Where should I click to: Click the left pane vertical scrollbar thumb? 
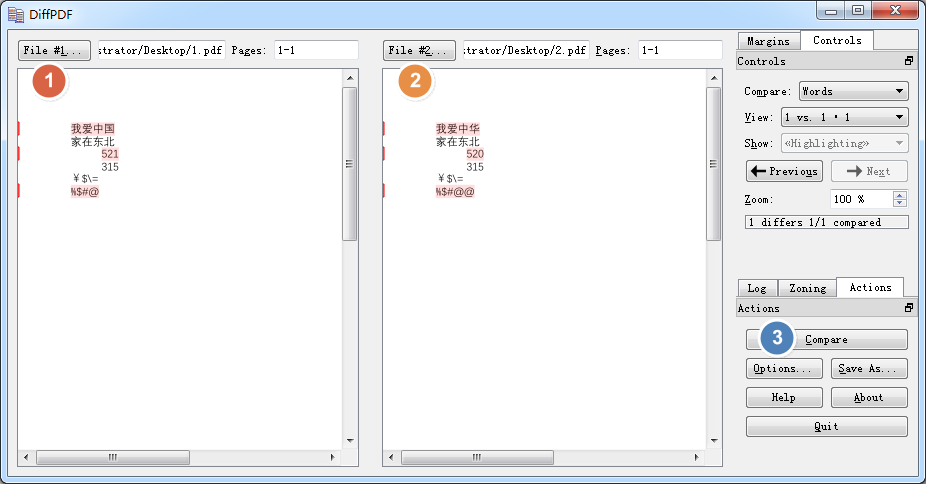(x=350, y=164)
